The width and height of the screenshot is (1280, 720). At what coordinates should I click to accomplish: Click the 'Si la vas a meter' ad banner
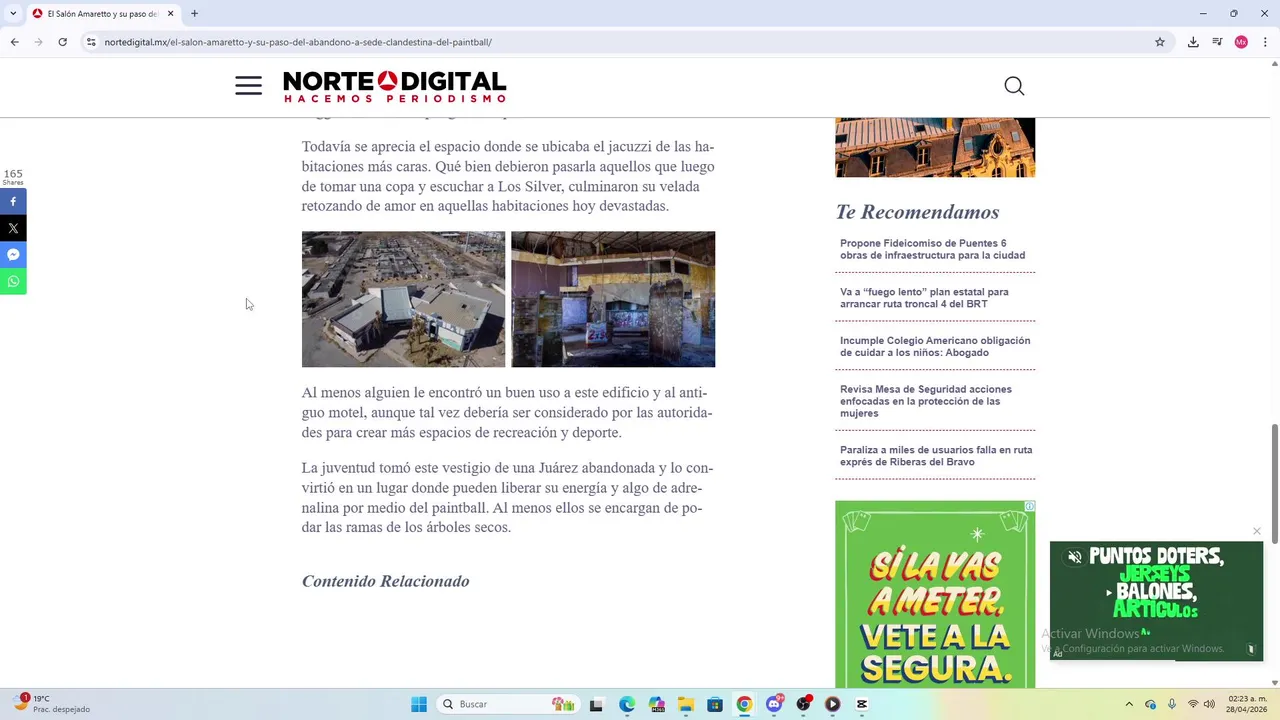click(x=935, y=594)
